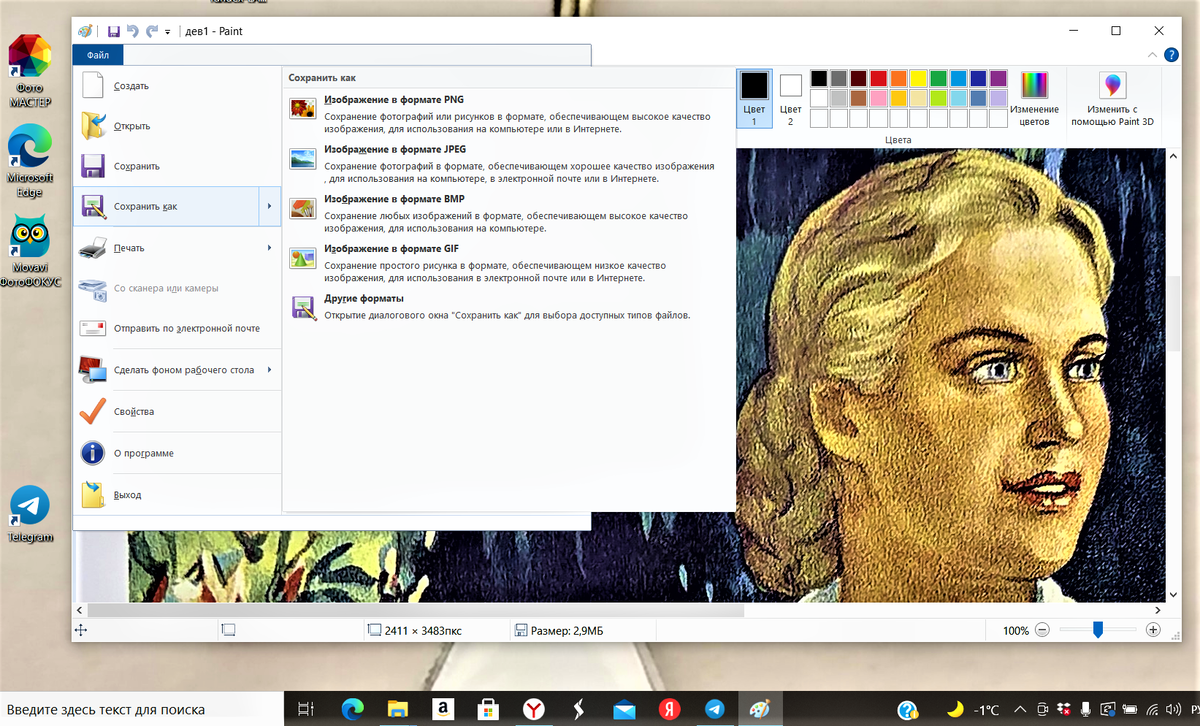
Task: Open Microsoft Store from the taskbar
Action: [x=489, y=709]
